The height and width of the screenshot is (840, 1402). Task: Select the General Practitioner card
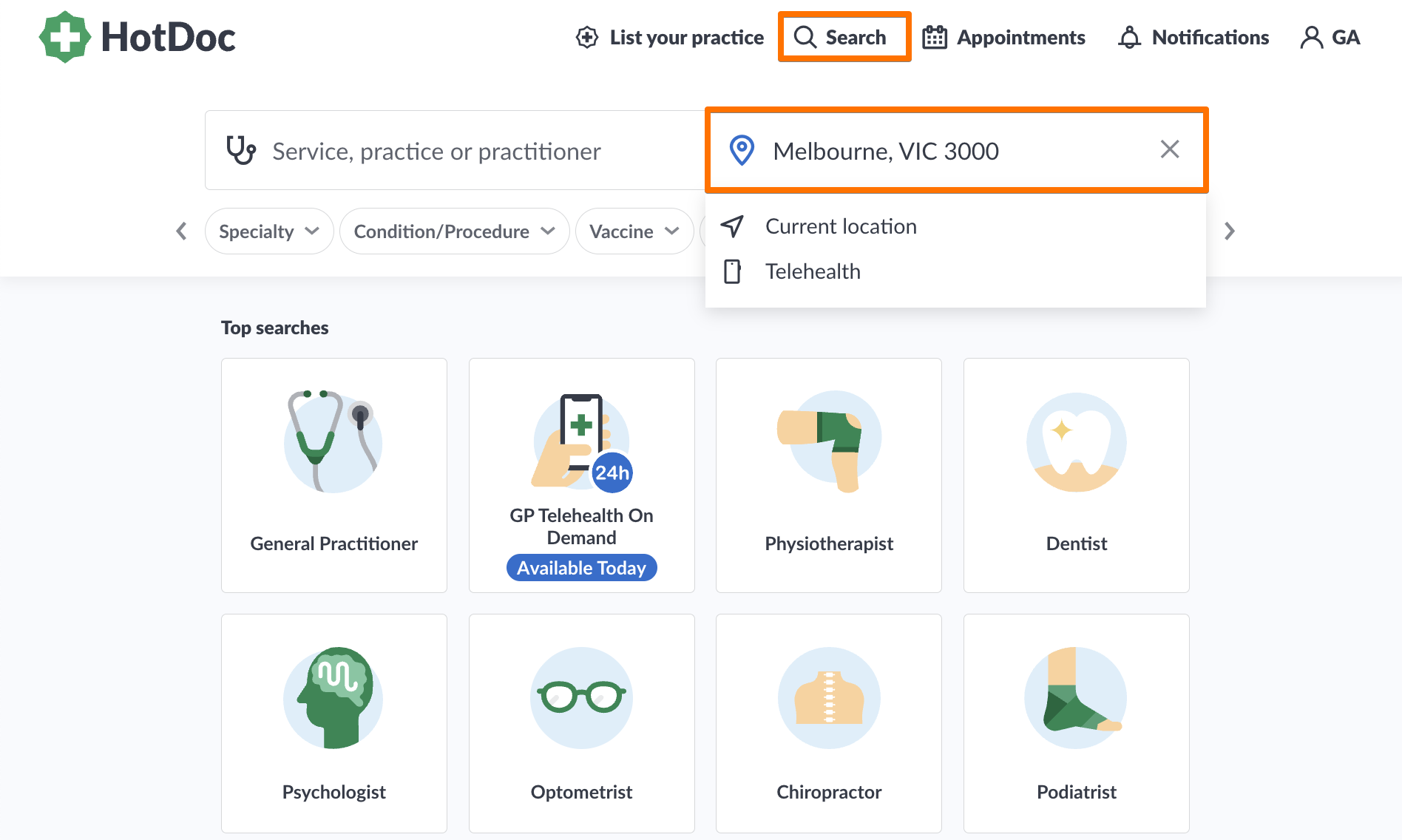[334, 475]
